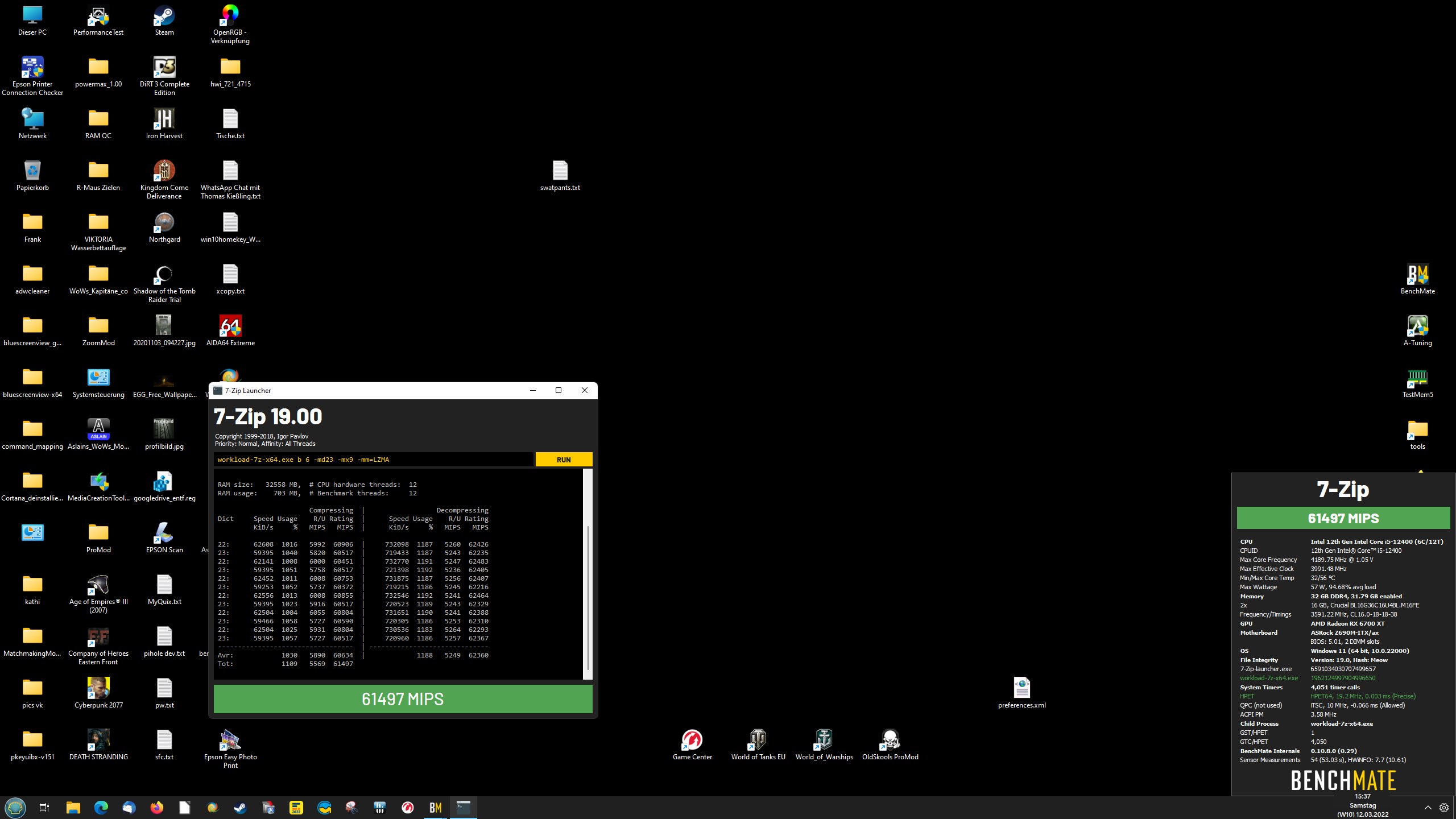Open Task View from the taskbar
The image size is (1456, 819).
(x=44, y=808)
